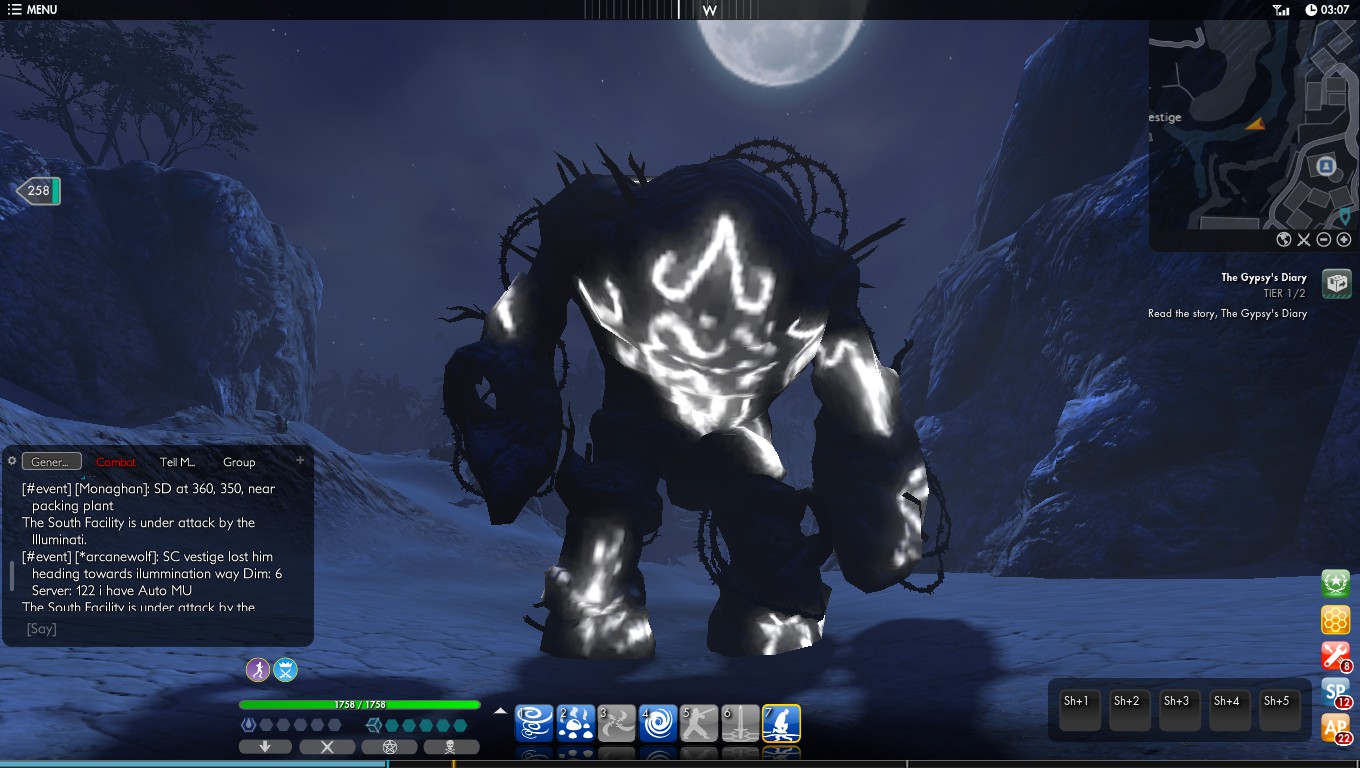Open the orange honeycomb icon
The height and width of the screenshot is (768, 1360).
click(x=1336, y=620)
